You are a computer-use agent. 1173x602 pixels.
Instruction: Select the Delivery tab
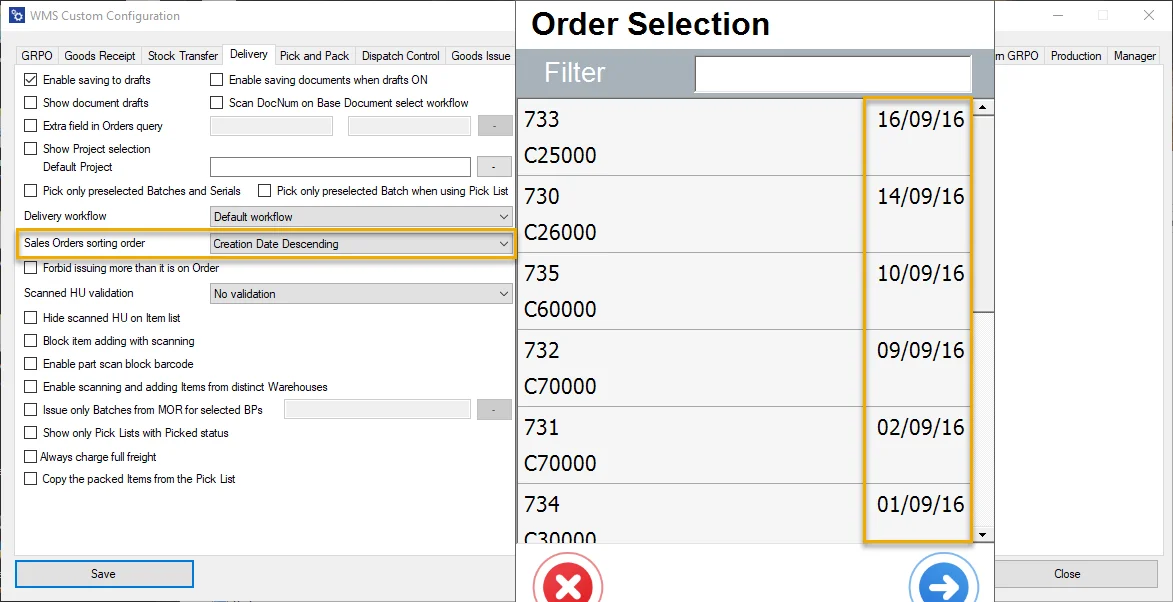249,55
